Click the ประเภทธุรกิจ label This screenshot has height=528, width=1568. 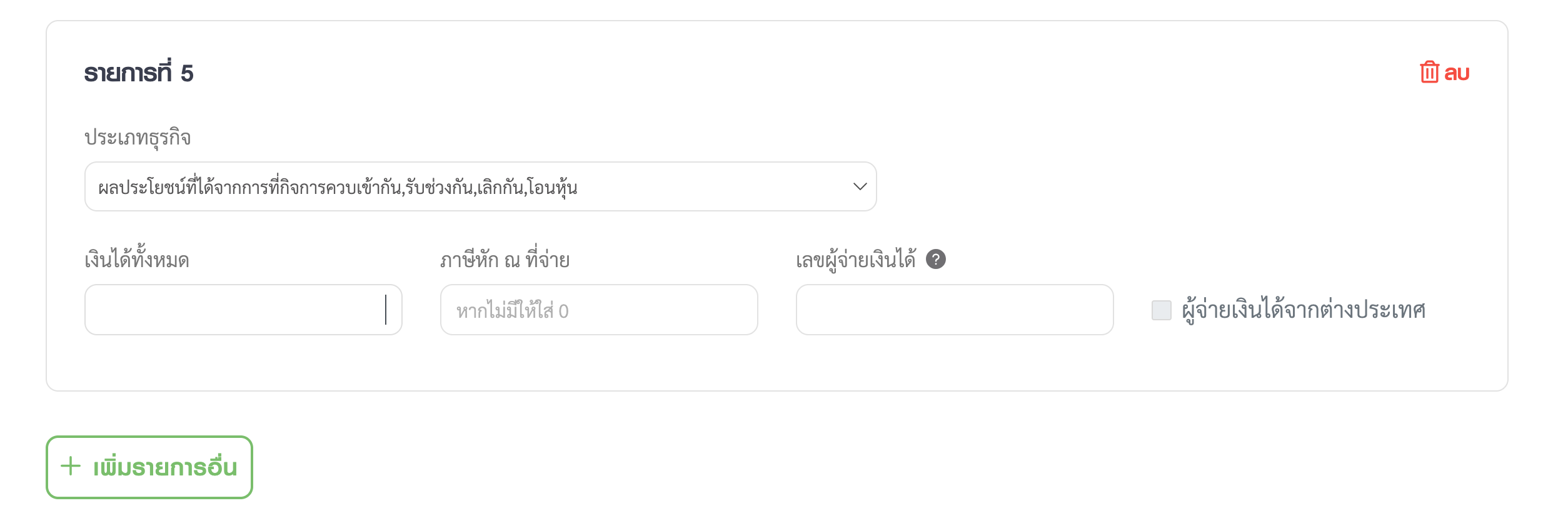coord(138,138)
